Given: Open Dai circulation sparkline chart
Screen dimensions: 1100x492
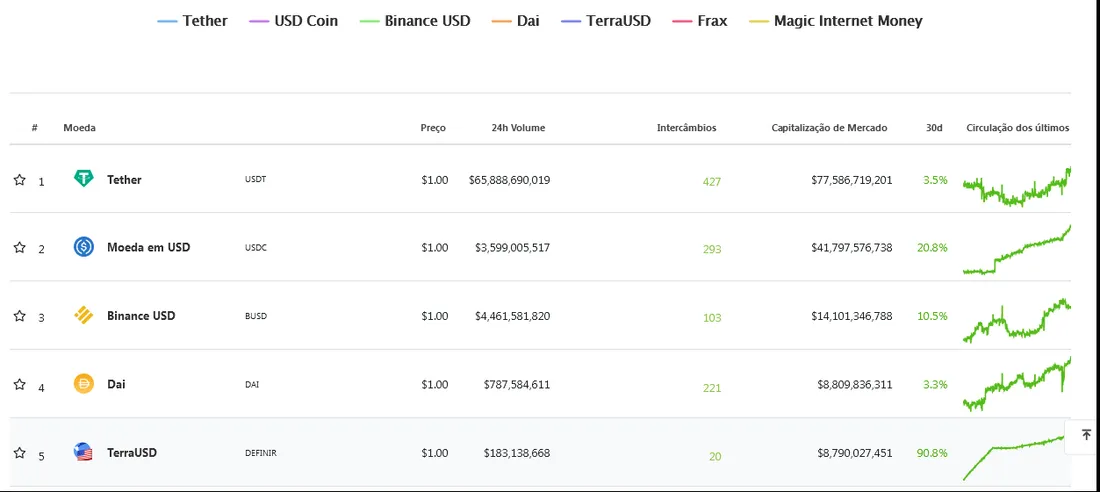Looking at the screenshot, I should click(1017, 384).
